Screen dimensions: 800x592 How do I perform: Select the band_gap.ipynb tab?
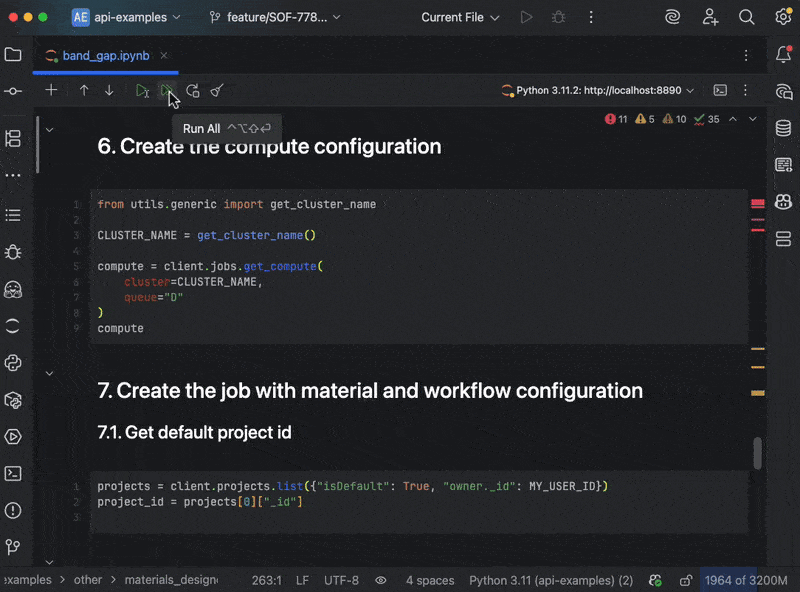point(106,56)
